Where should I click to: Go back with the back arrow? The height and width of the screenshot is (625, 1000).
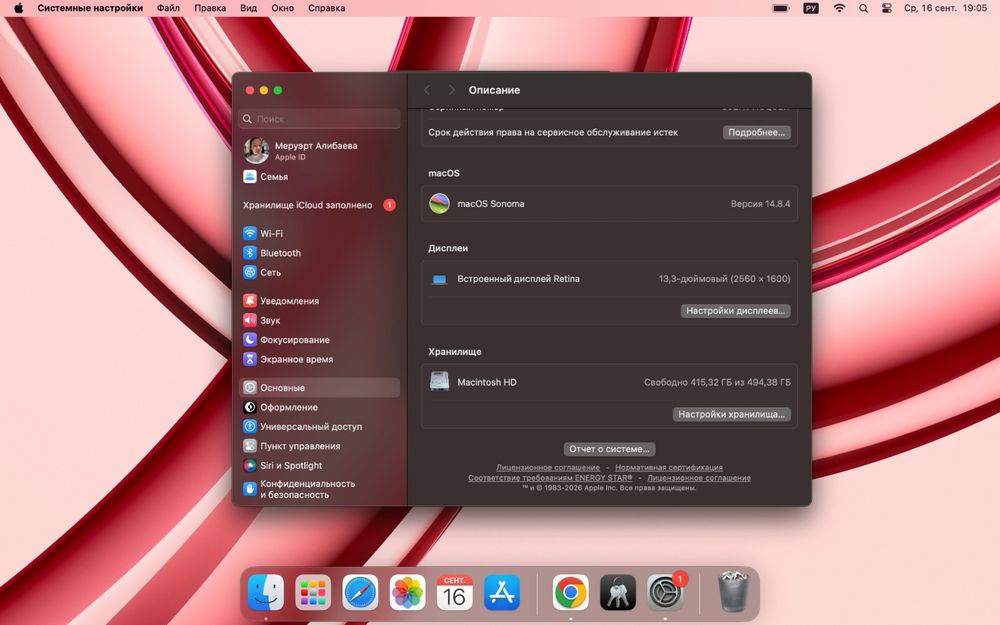coord(427,90)
